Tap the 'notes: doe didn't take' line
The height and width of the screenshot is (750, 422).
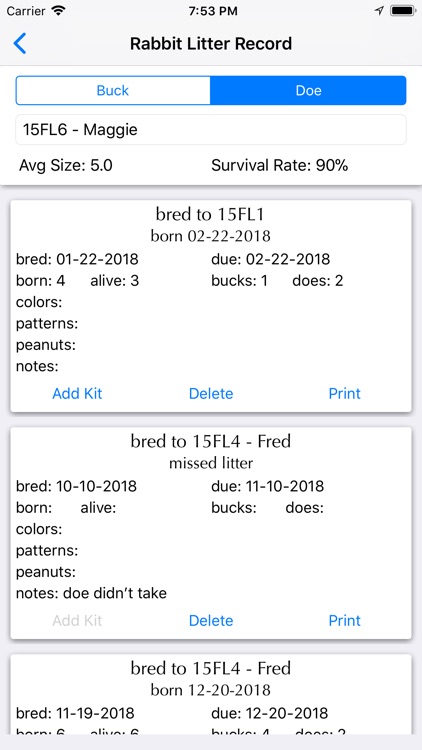click(91, 594)
